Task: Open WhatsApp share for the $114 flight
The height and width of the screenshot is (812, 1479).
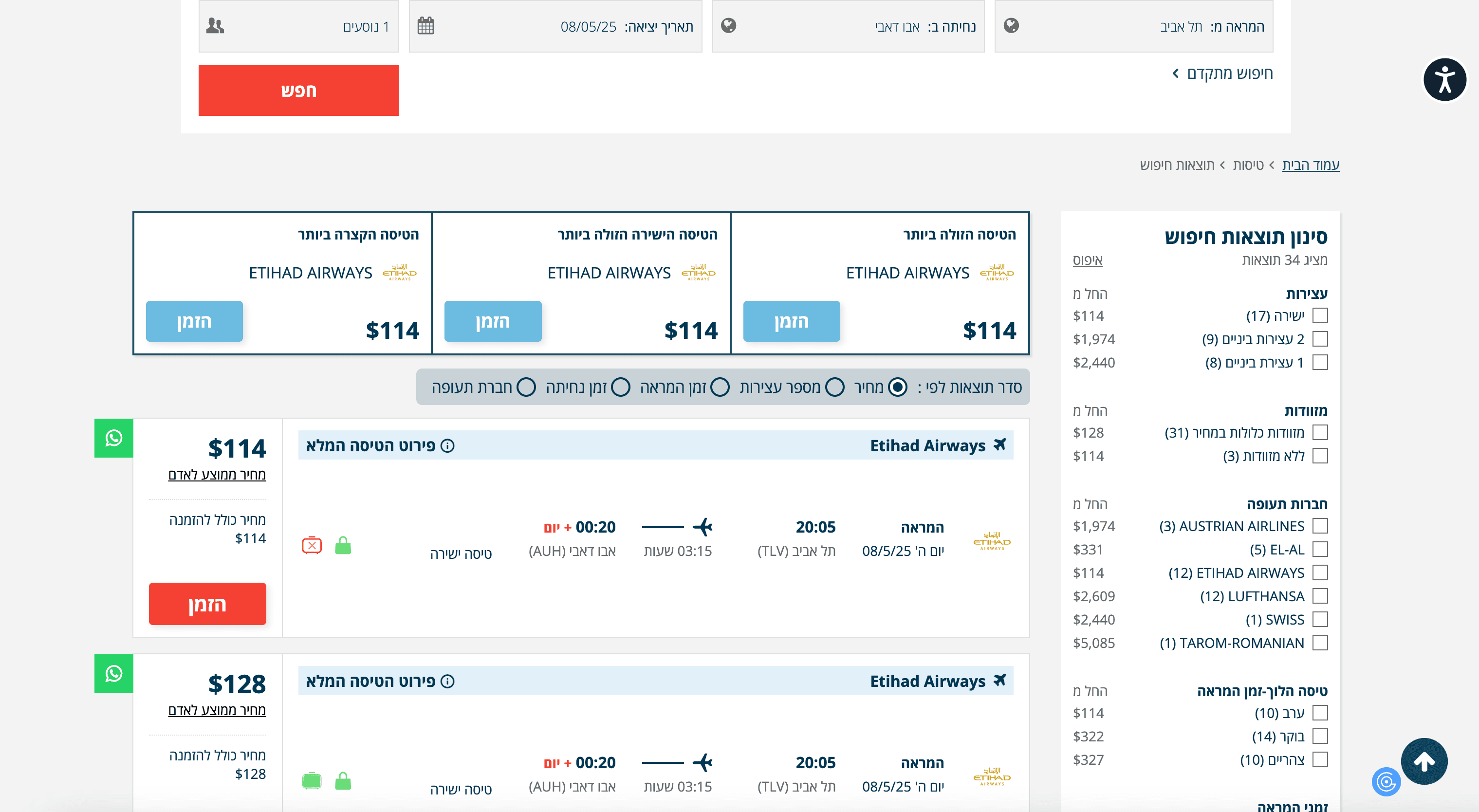Action: click(x=114, y=438)
